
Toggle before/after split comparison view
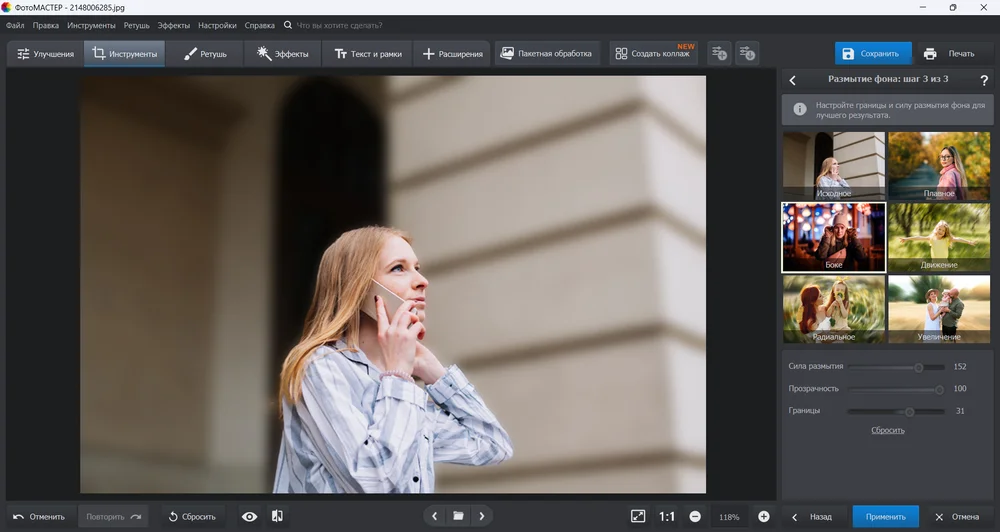click(277, 516)
